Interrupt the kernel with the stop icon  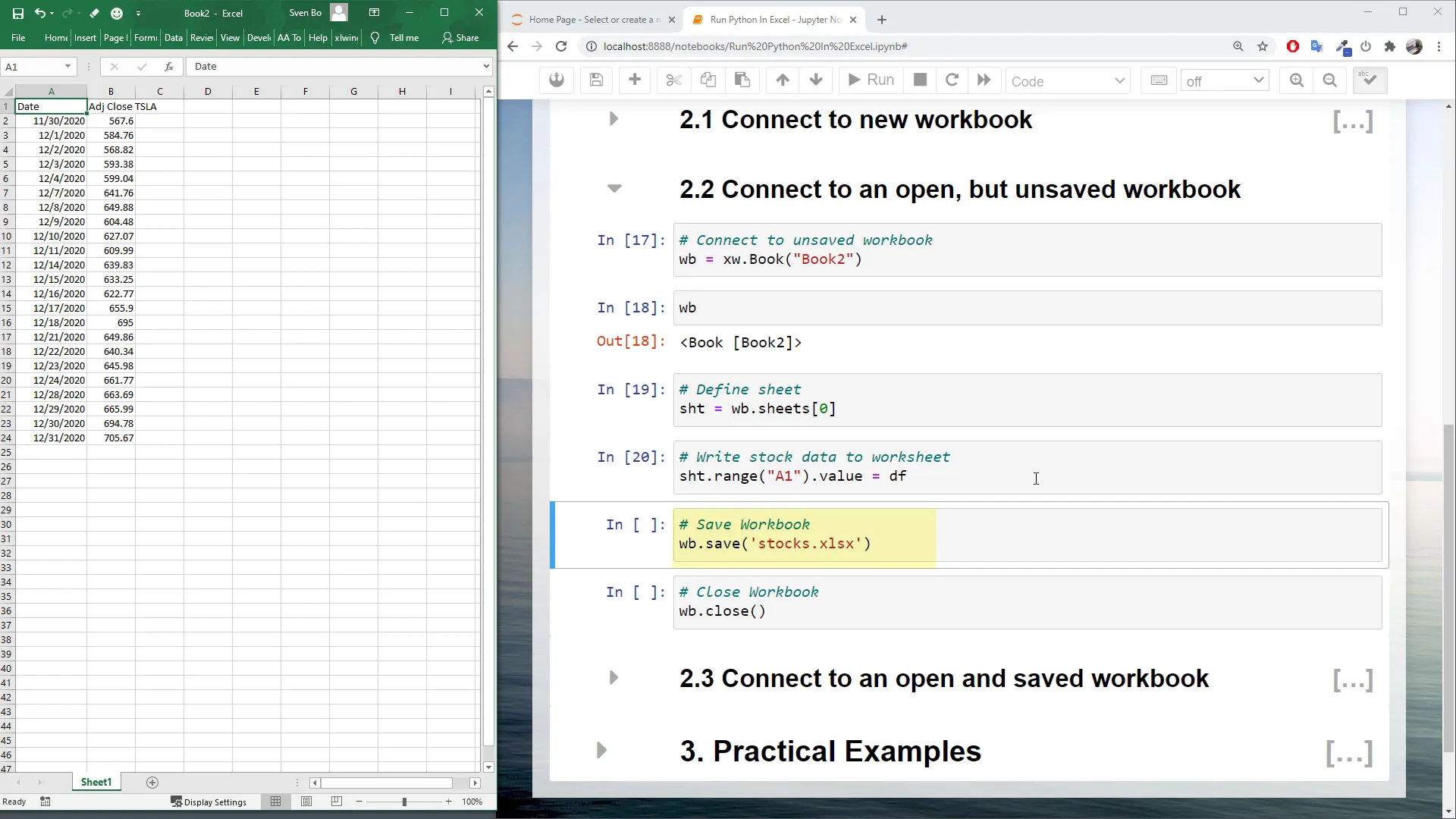919,80
